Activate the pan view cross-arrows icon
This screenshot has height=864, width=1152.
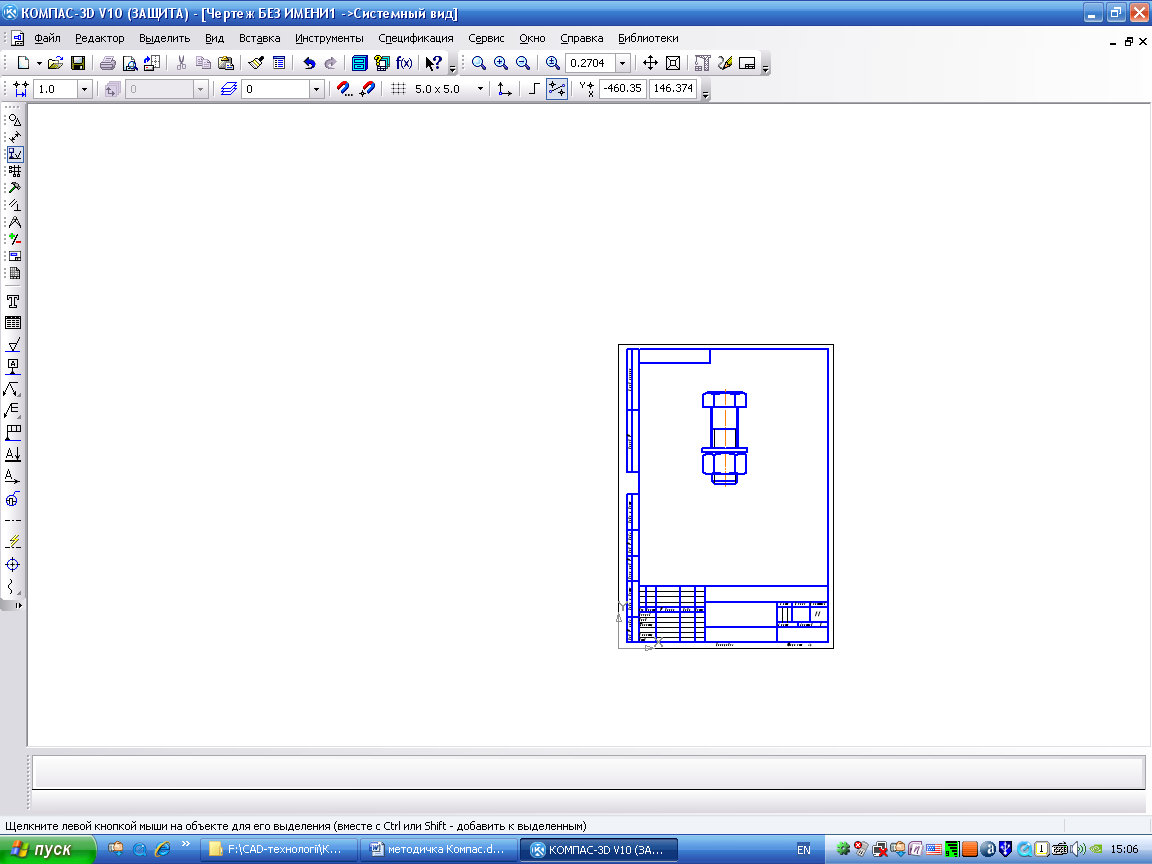pos(650,63)
